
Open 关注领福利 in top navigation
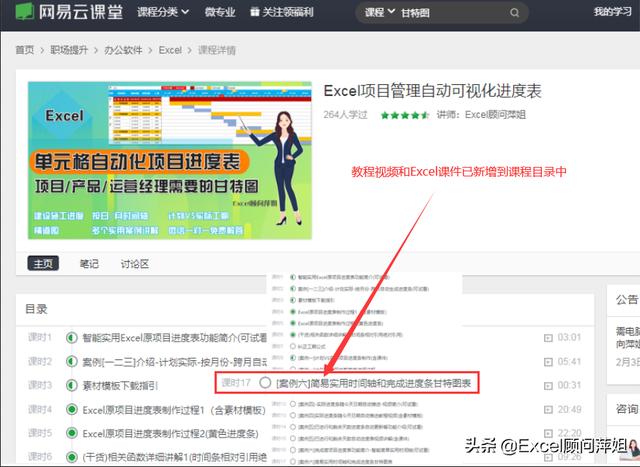click(x=287, y=12)
